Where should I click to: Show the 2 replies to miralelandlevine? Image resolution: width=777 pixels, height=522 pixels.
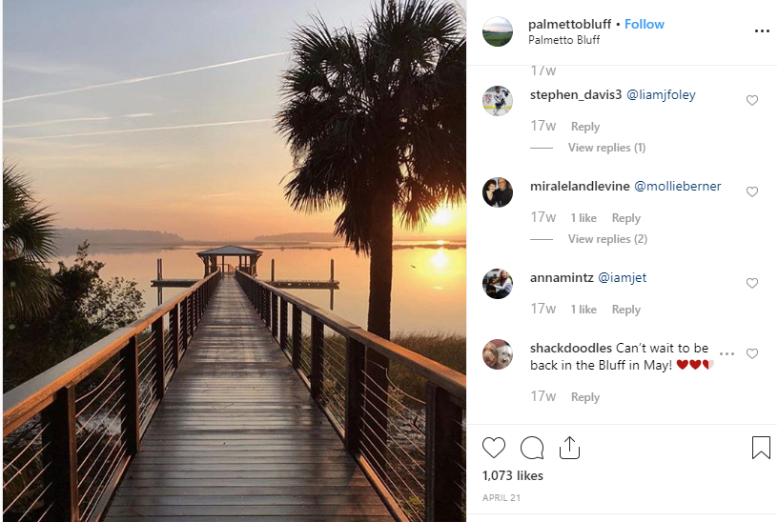[x=607, y=239]
